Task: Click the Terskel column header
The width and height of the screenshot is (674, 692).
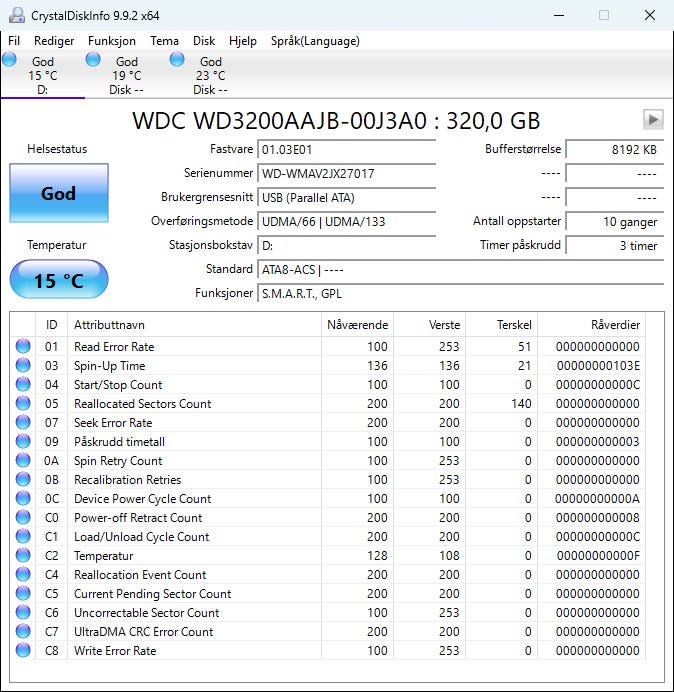Action: click(x=501, y=325)
